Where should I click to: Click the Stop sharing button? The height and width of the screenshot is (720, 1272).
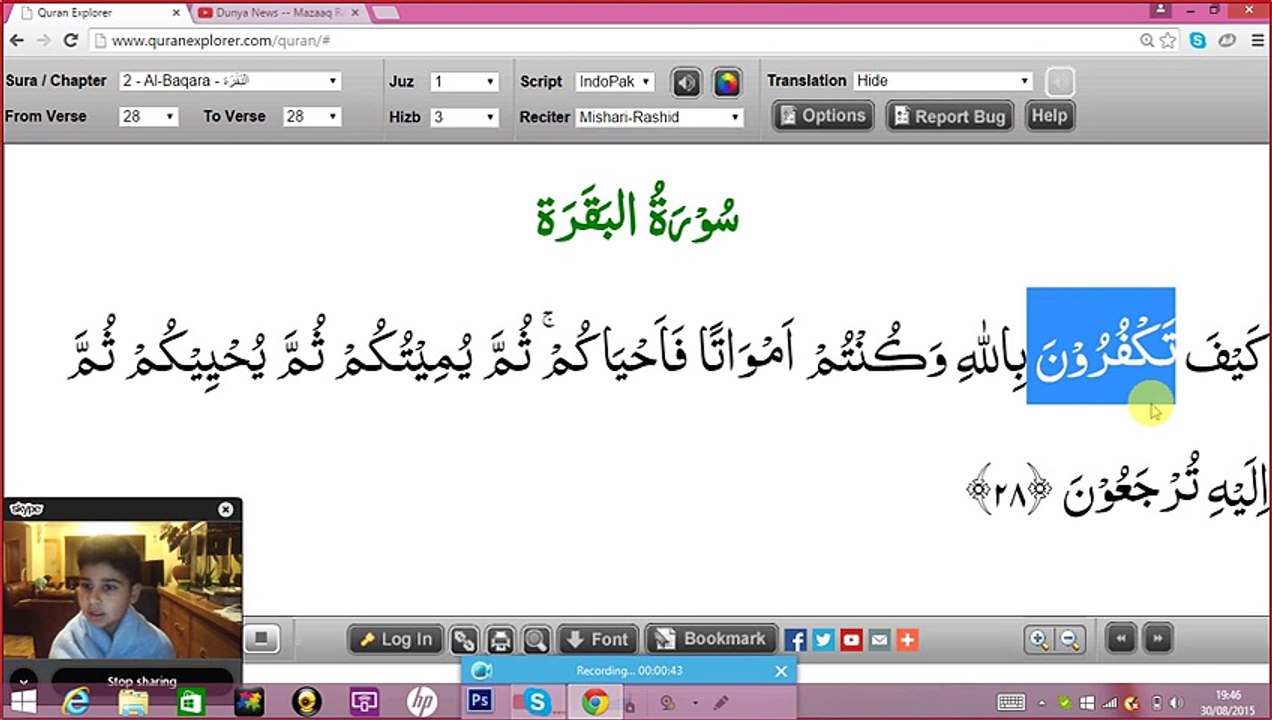click(141, 681)
